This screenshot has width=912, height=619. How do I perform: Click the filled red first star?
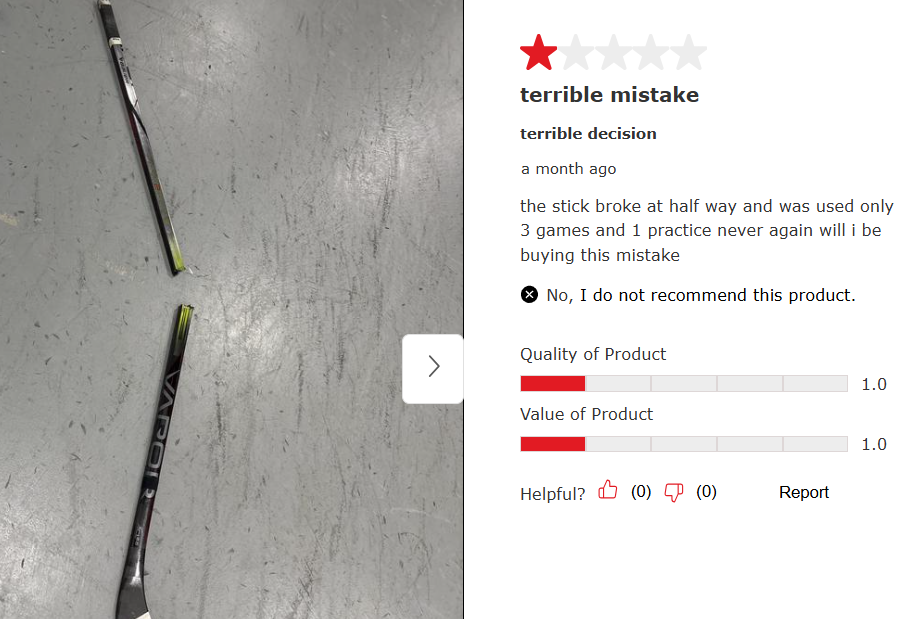[539, 52]
